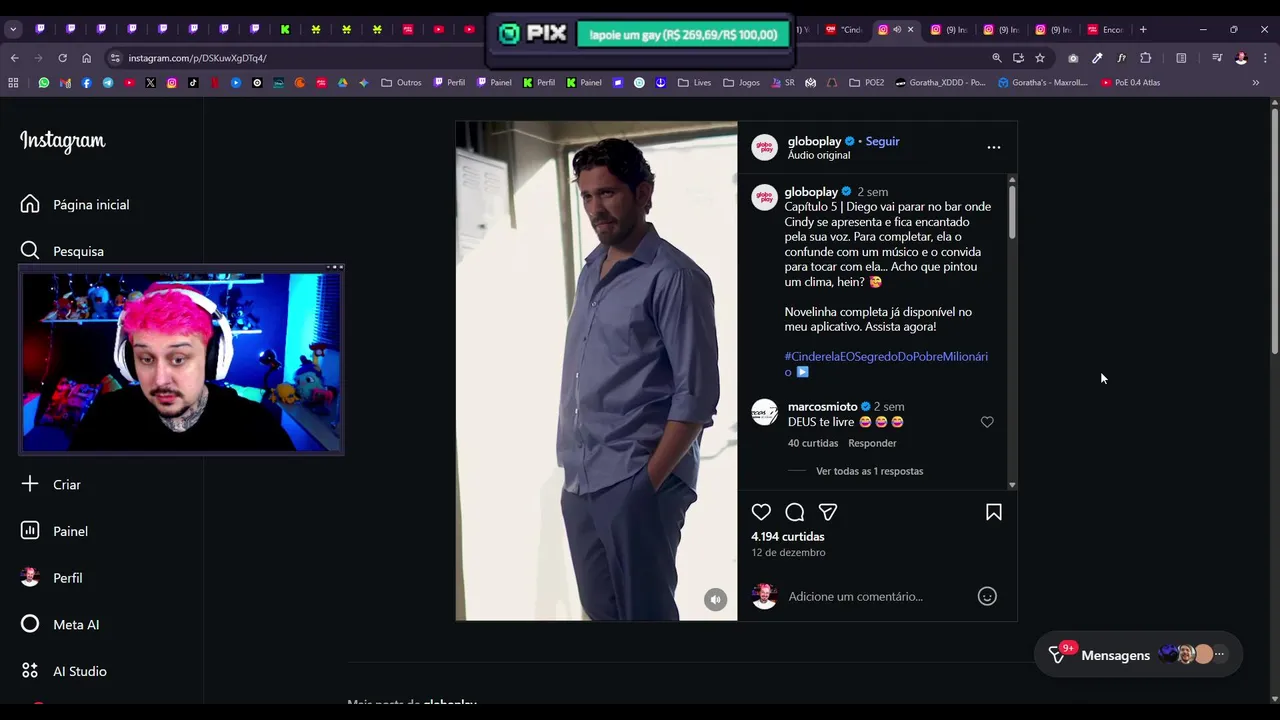1280x720 pixels.
Task: Mute tab via speaker icon
Action: [897, 29]
